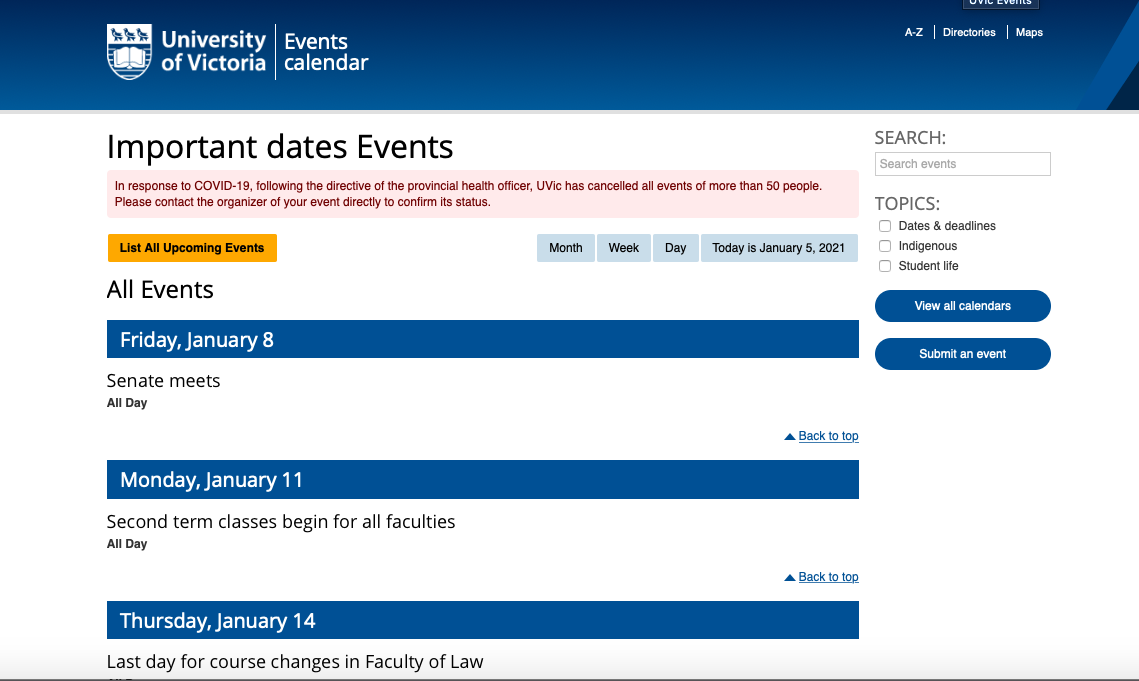Click the View all calendars button
Image resolution: width=1139 pixels, height=681 pixels.
point(962,306)
